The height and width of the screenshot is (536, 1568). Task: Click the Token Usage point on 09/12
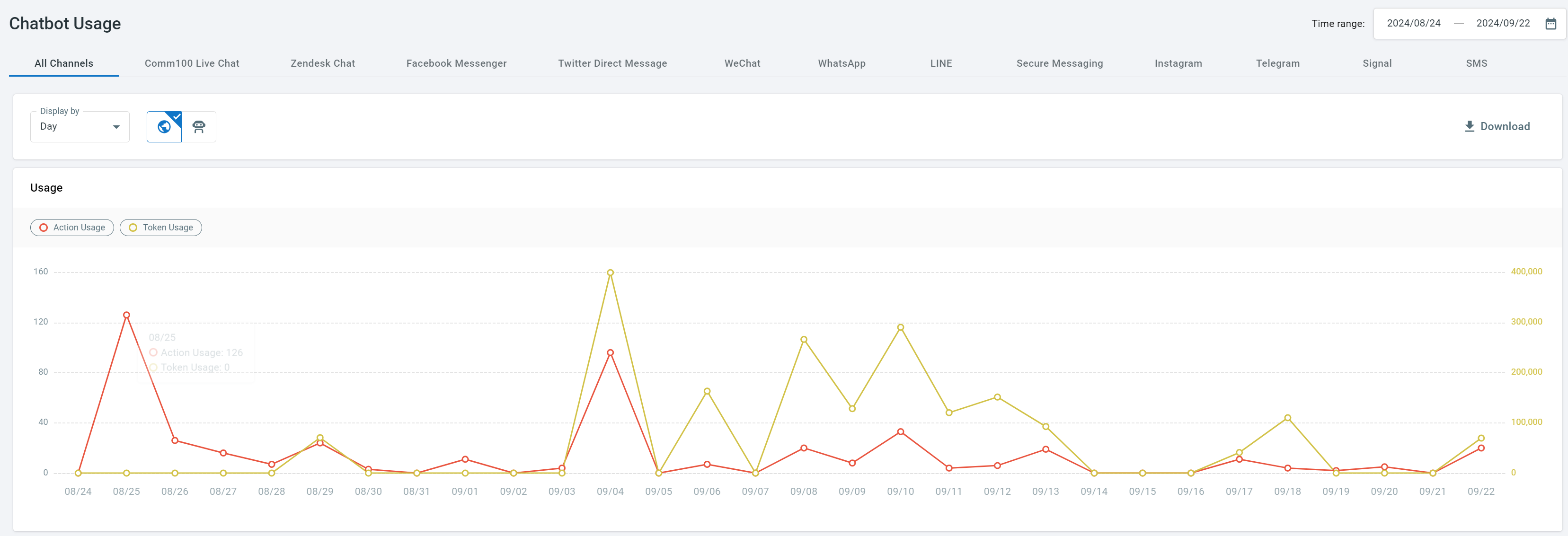[x=997, y=397]
